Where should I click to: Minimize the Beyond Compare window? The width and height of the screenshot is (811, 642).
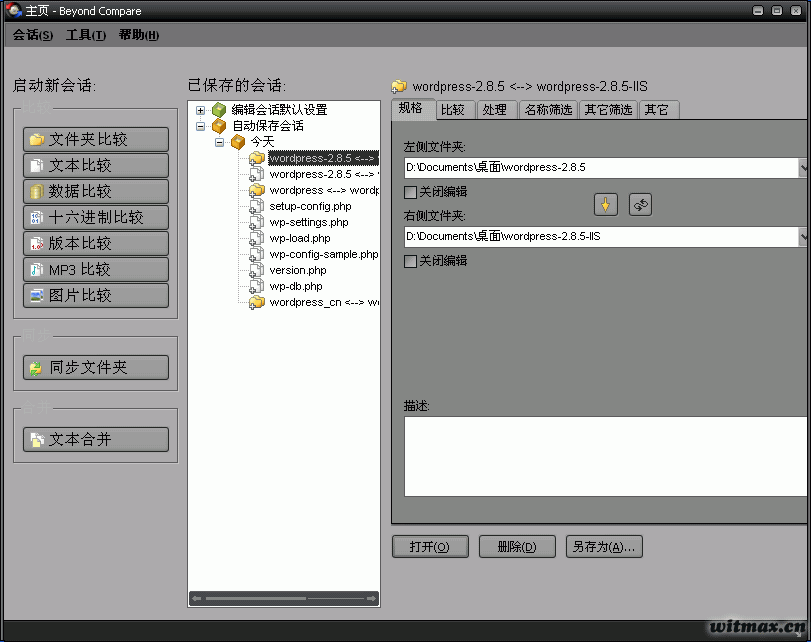[x=758, y=10]
